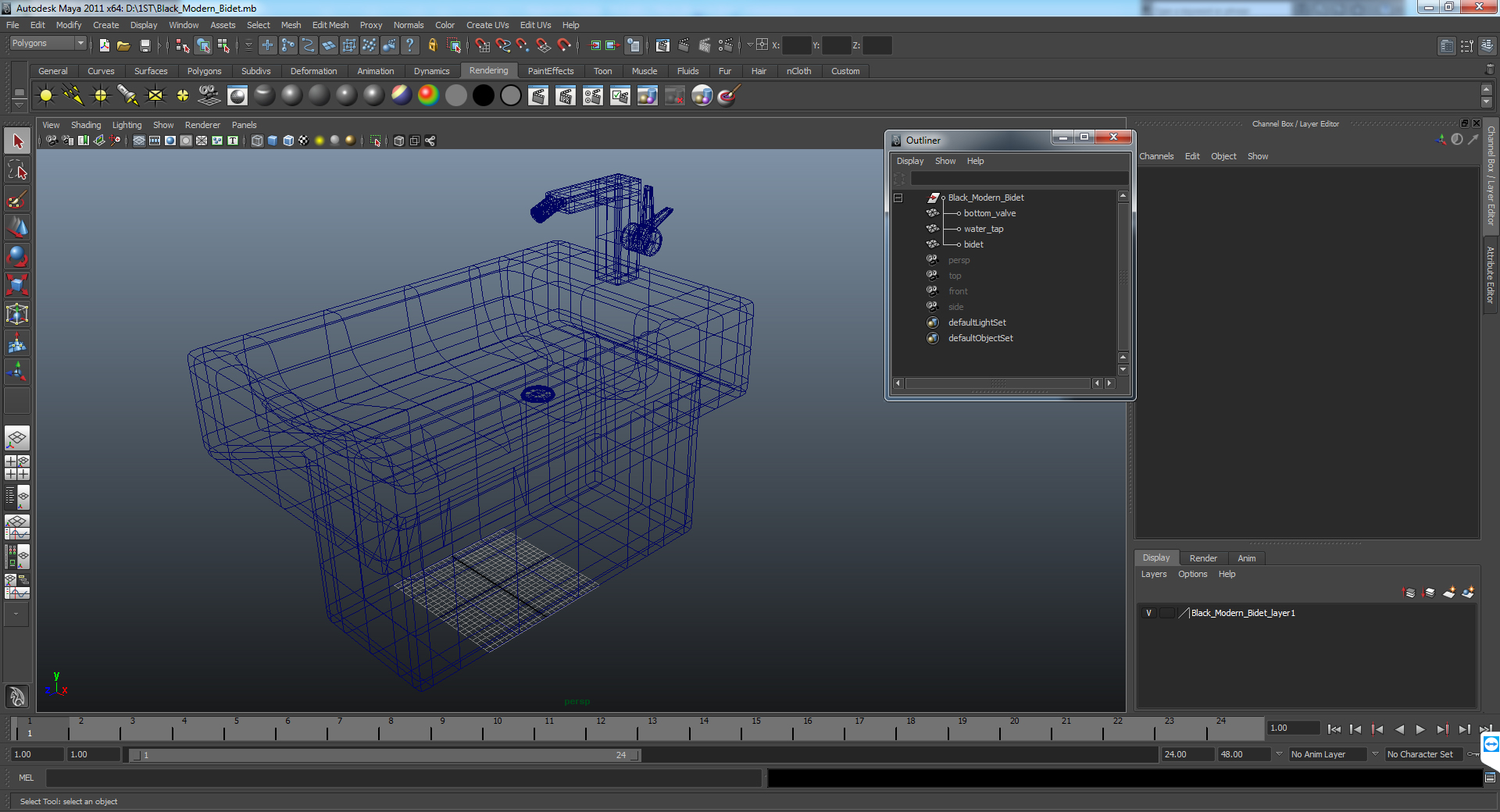Switch to the Animation shelf tab
The height and width of the screenshot is (812, 1500).
[375, 71]
